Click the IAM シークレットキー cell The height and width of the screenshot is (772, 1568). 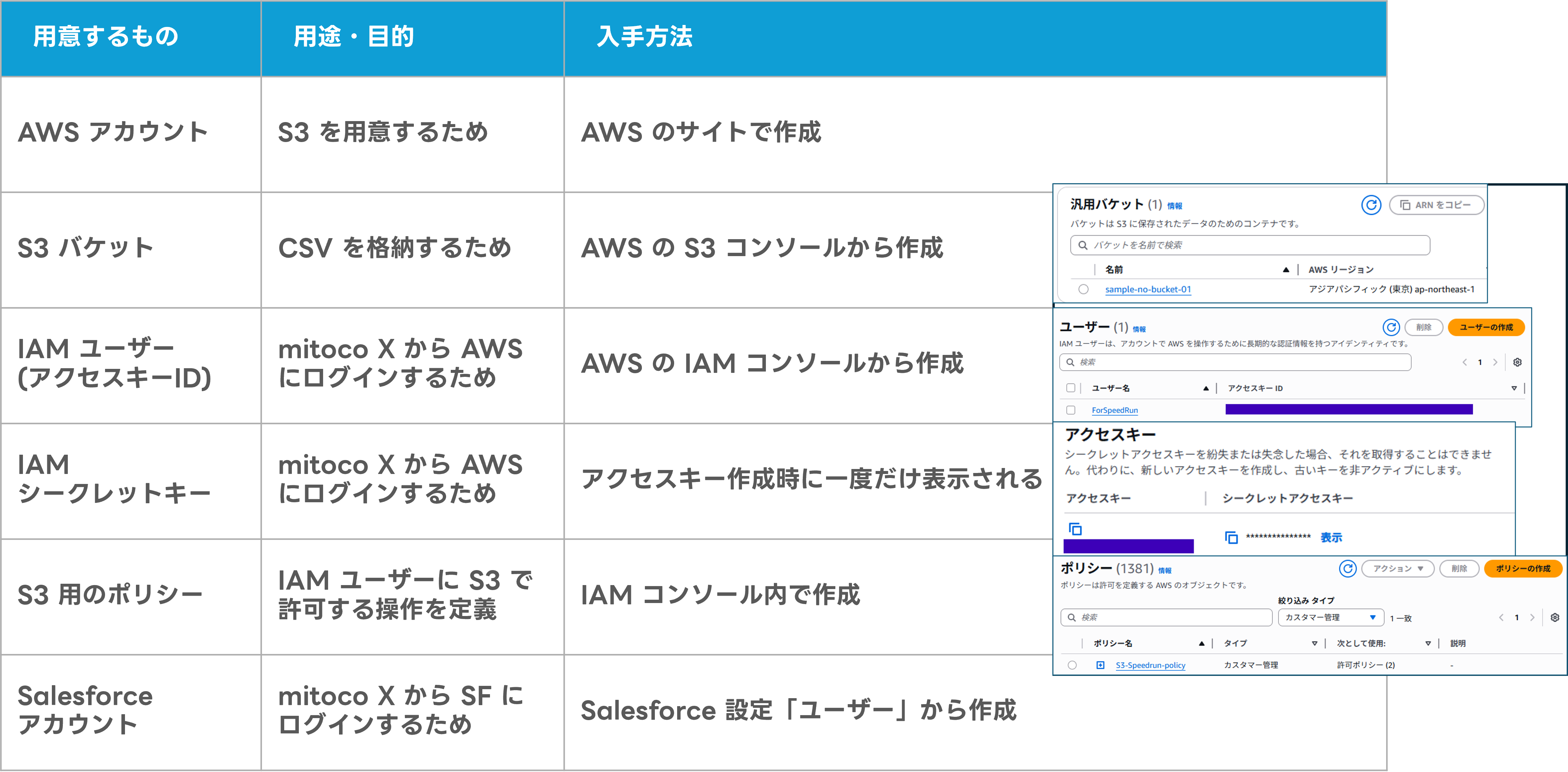[131, 482]
